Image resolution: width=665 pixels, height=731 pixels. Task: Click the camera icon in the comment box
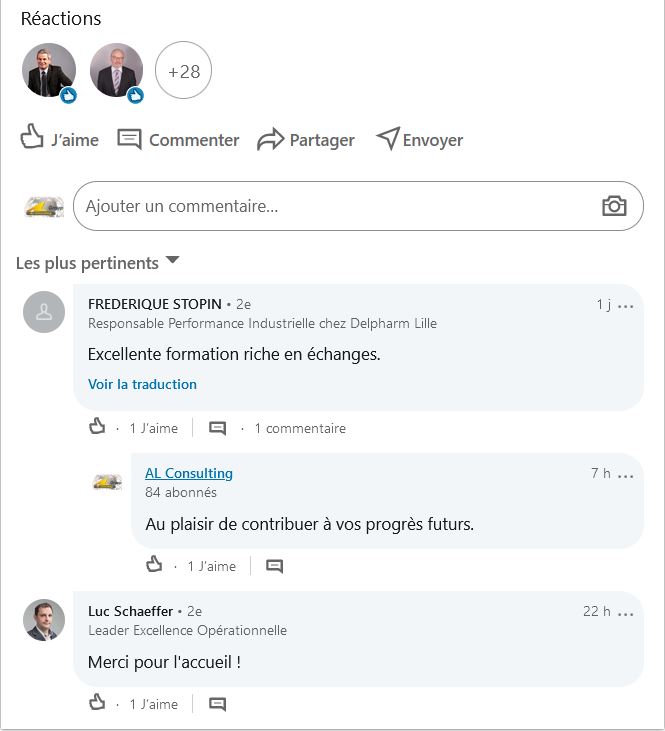[614, 206]
